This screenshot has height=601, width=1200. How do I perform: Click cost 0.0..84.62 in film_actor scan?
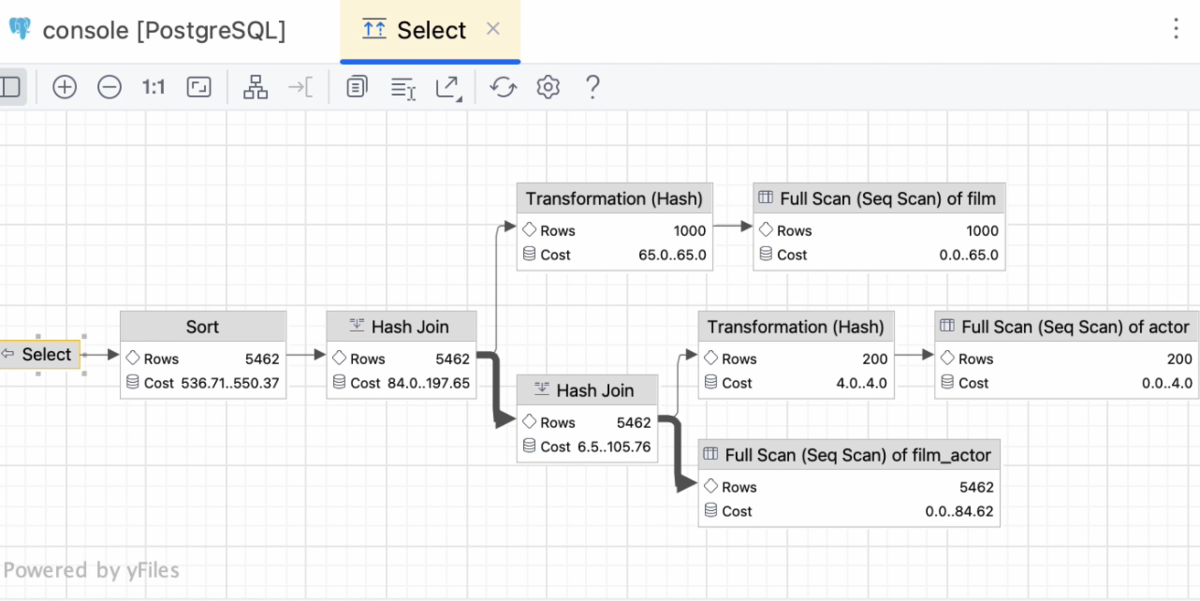coord(959,511)
